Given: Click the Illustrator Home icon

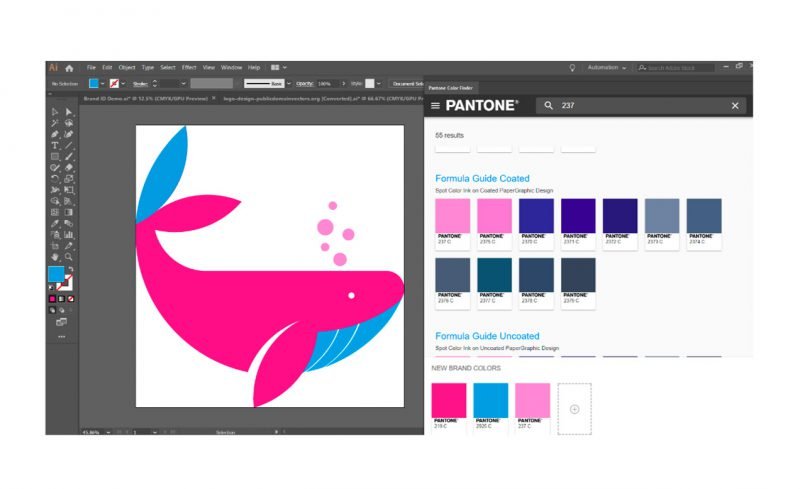Looking at the screenshot, I should [69, 67].
